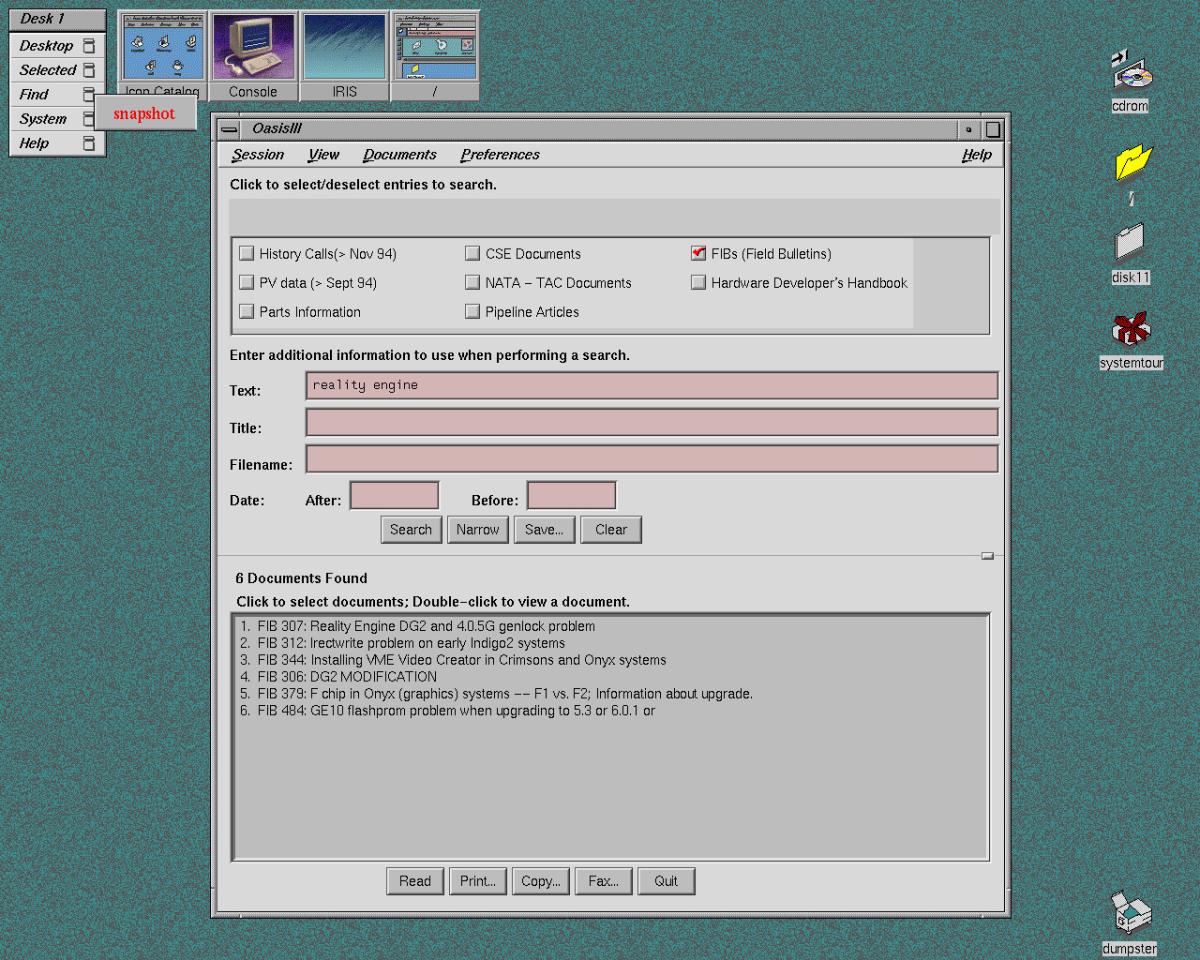Open System toolchest menu

(x=43, y=119)
